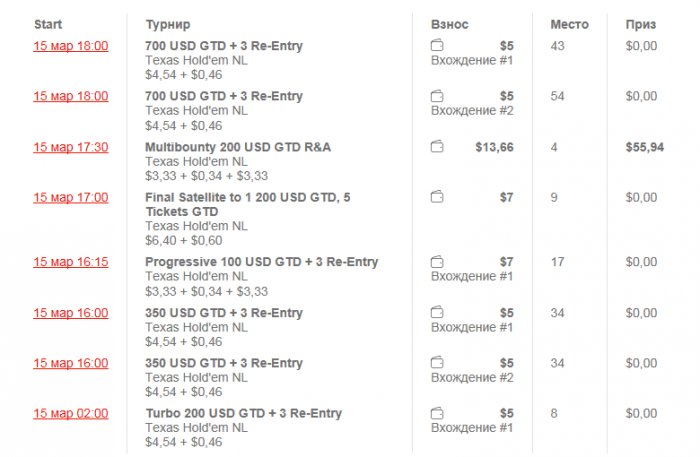Select the Turbo 200 USD GTD tournament name
This screenshot has height=457, width=700.
243,413
